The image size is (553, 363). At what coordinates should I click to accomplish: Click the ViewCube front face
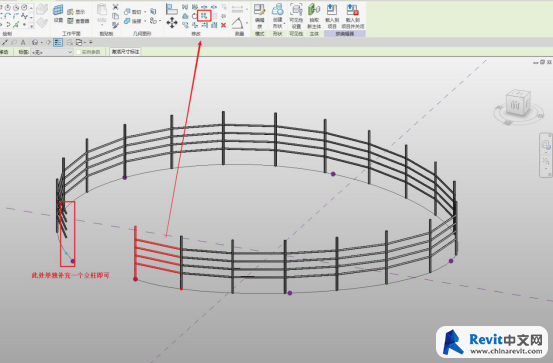pos(516,105)
